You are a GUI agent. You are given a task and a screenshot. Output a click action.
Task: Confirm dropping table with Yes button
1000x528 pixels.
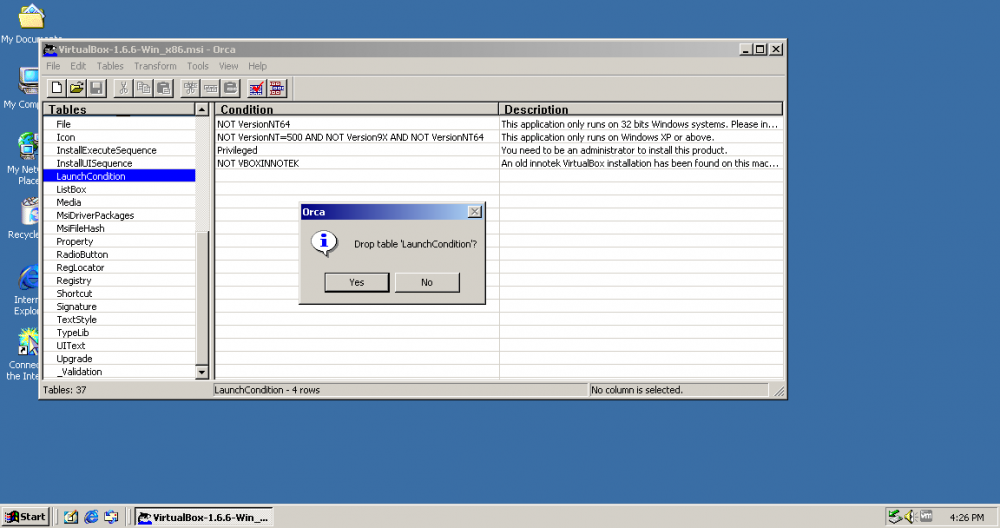click(x=357, y=282)
